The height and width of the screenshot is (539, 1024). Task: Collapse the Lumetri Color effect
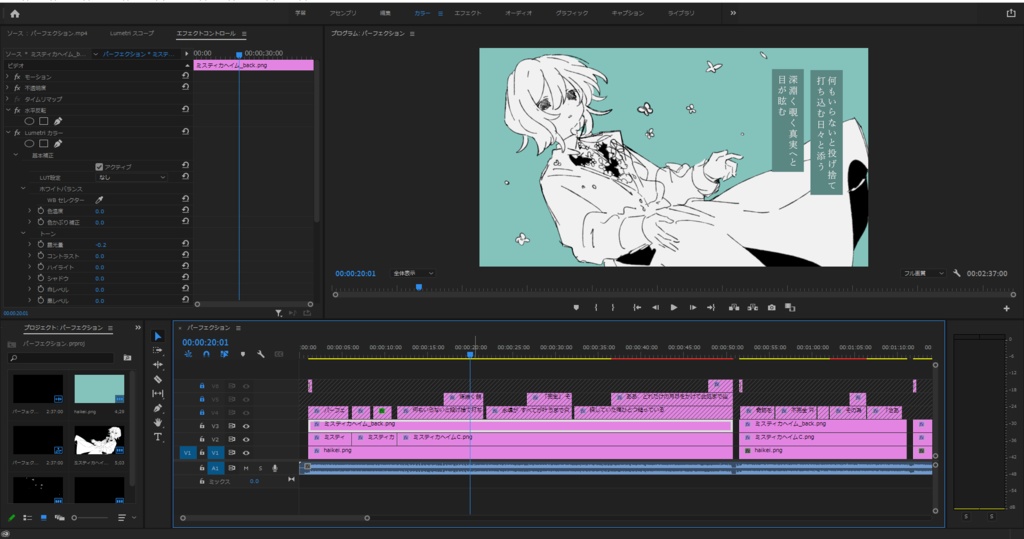tap(8, 133)
